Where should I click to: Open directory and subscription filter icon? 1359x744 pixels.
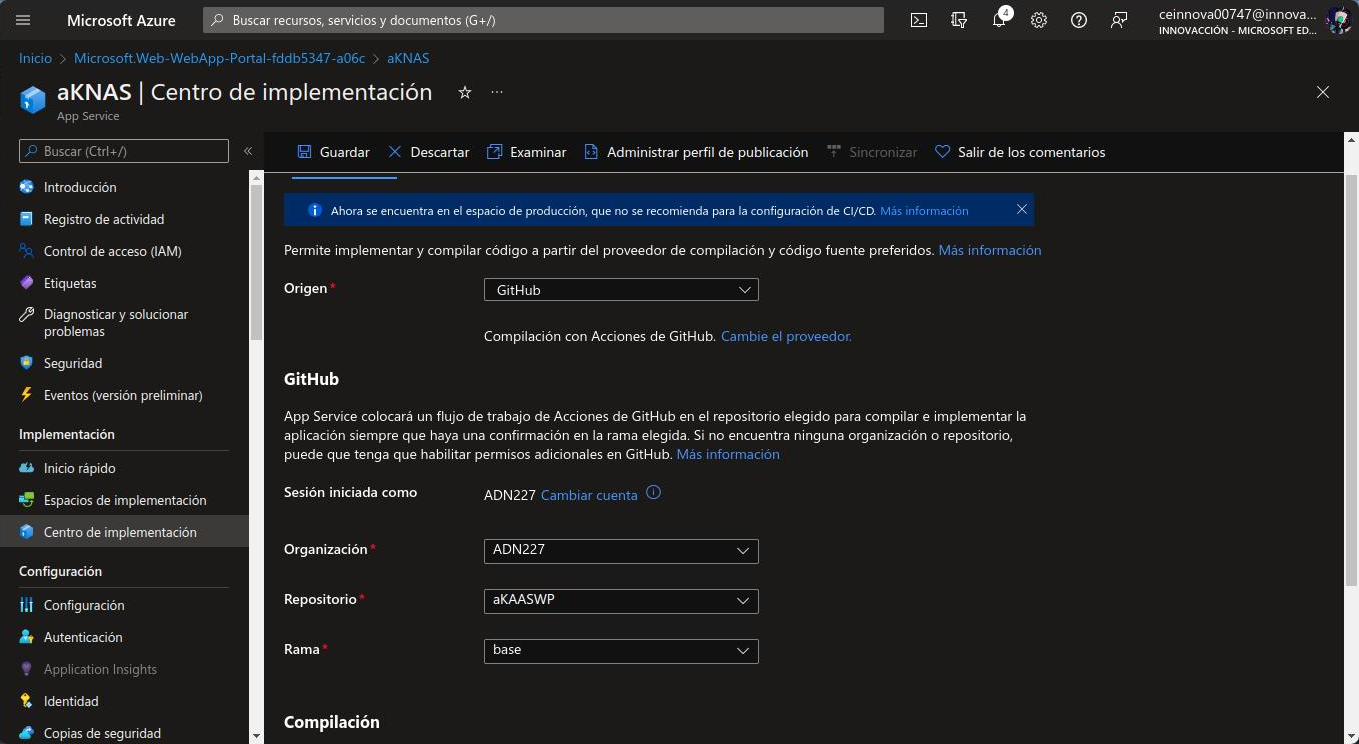coord(959,20)
